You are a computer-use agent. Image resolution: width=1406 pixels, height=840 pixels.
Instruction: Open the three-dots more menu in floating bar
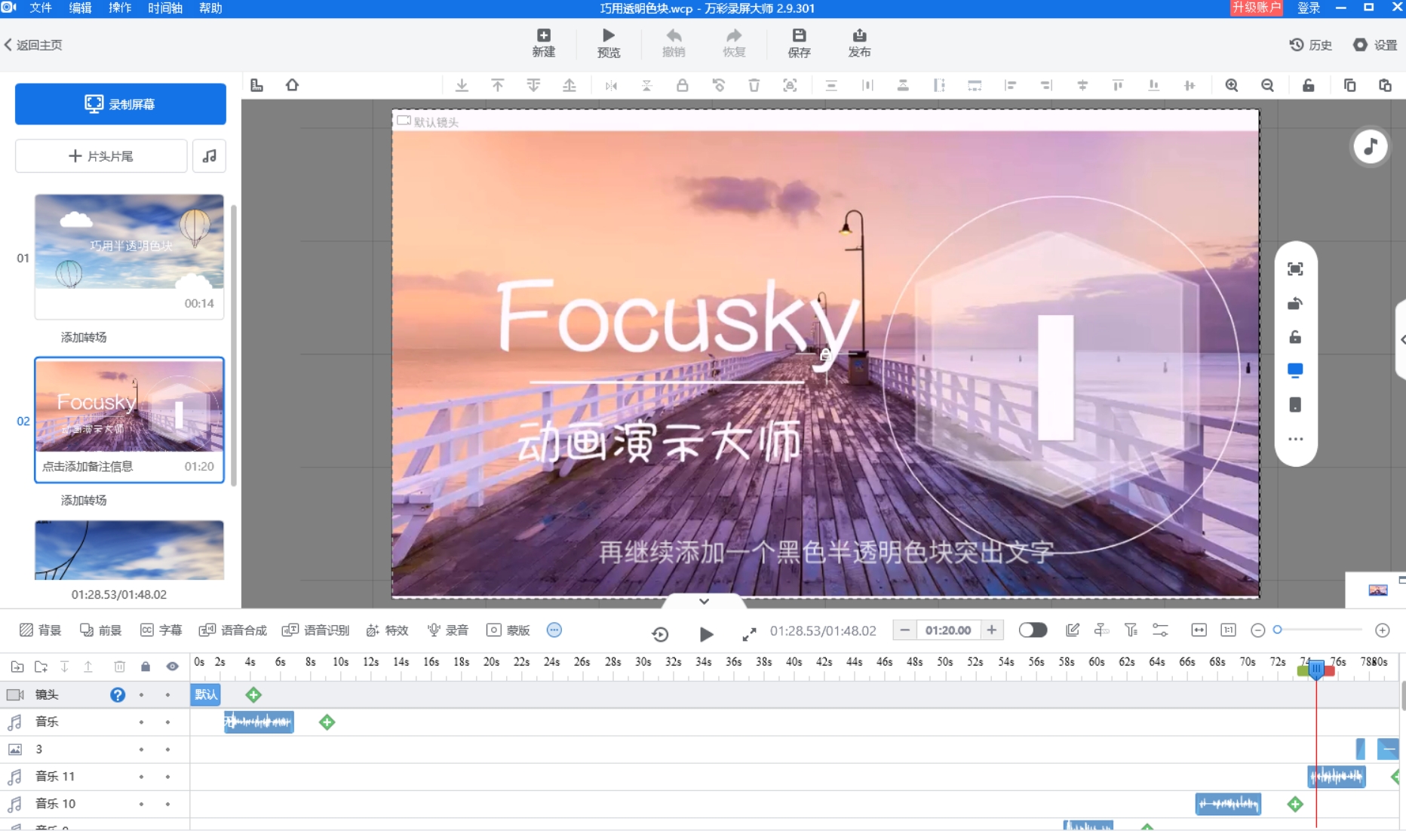click(1295, 439)
